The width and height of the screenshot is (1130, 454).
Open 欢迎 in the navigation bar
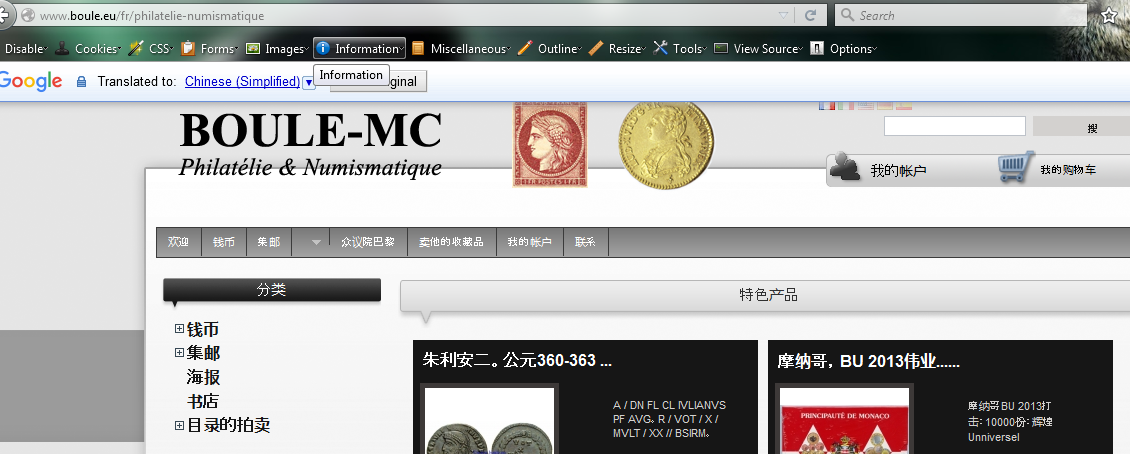click(x=179, y=242)
